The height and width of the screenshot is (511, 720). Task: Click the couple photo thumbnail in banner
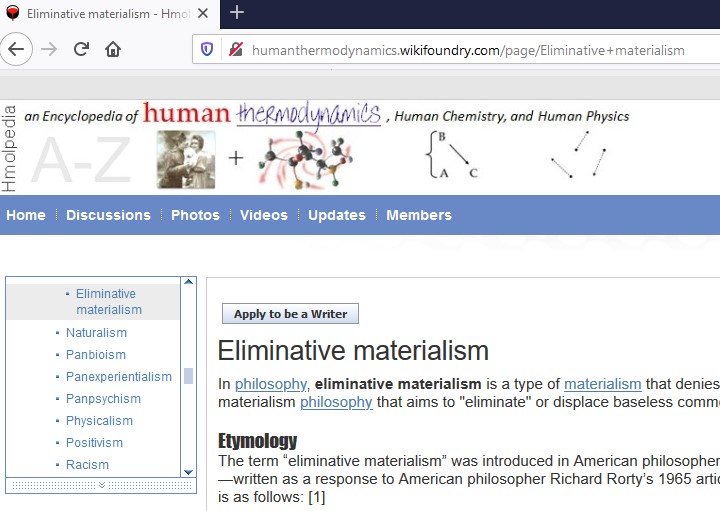point(186,158)
